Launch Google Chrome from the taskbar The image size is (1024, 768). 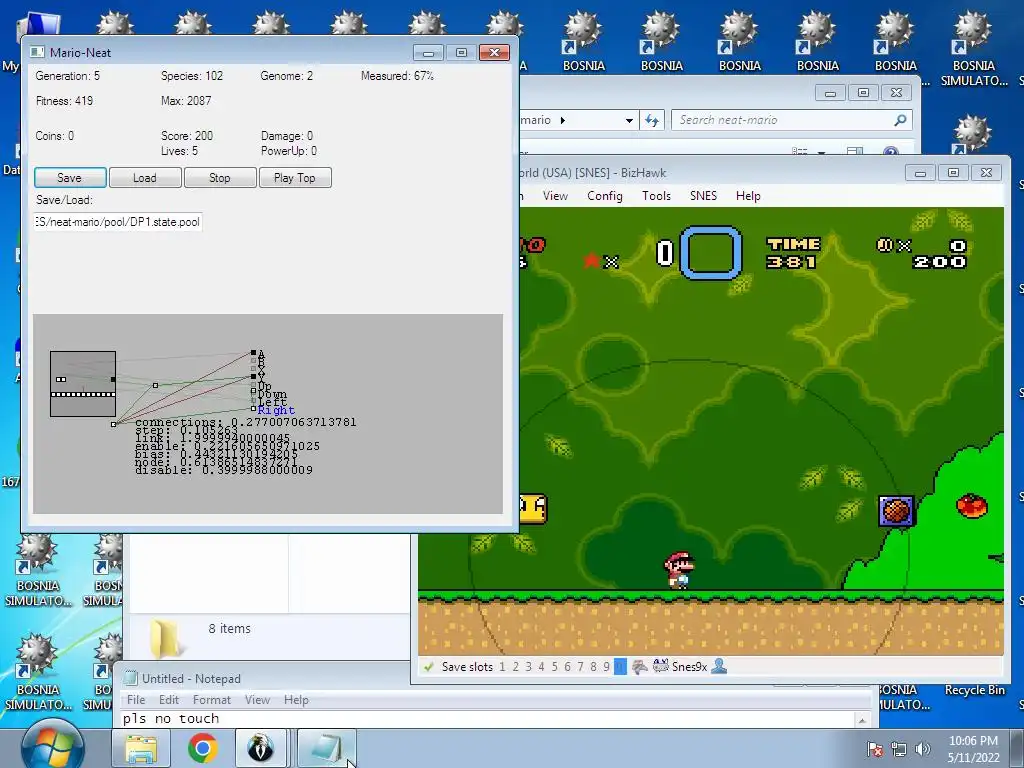point(202,748)
